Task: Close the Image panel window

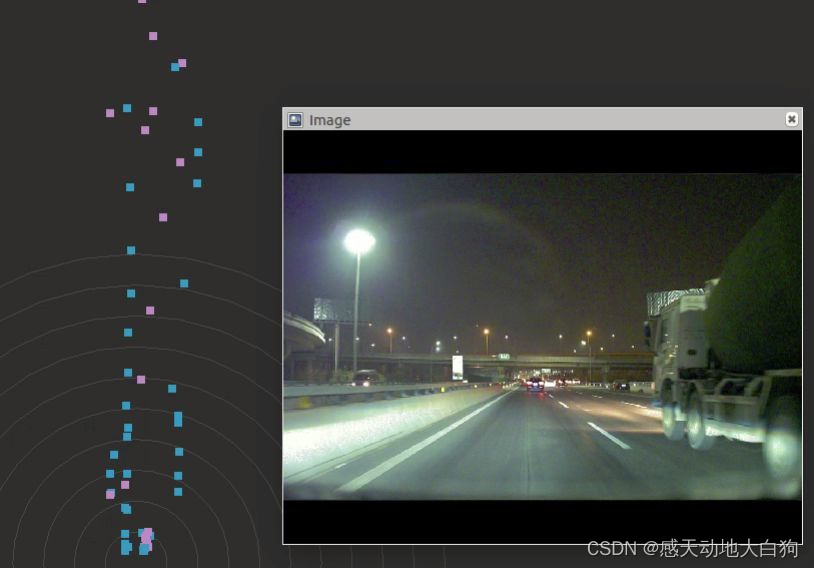Action: (791, 119)
